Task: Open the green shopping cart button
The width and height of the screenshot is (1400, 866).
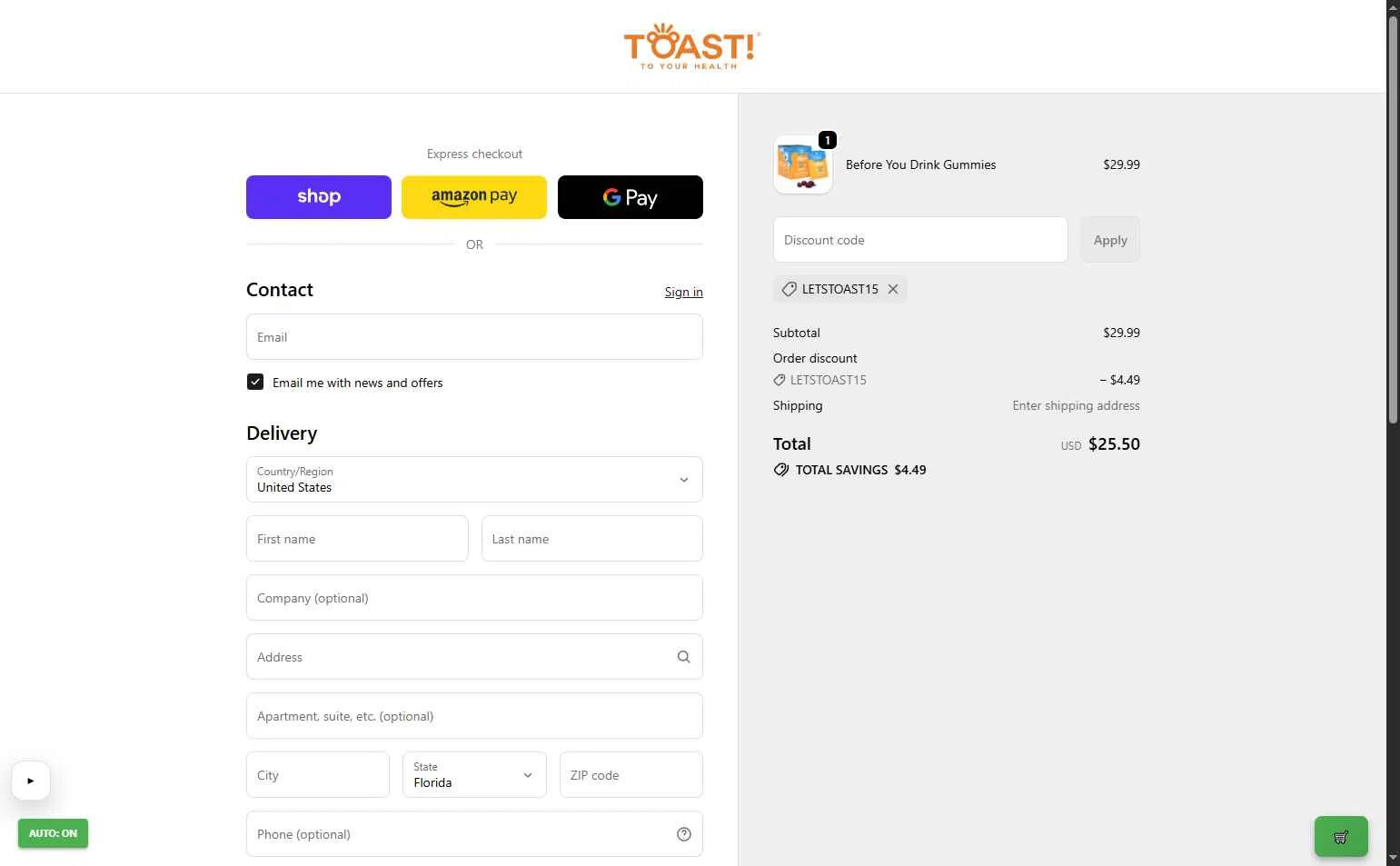Action: coord(1341,837)
